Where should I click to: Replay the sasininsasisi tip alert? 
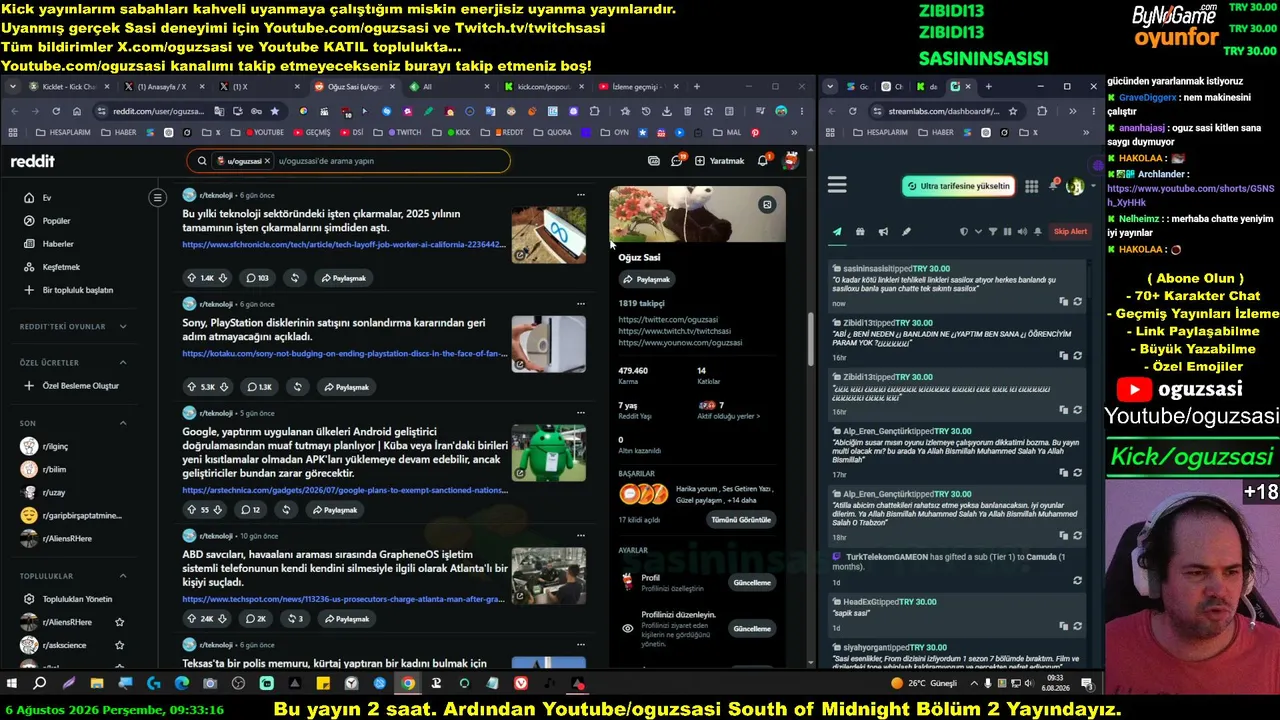click(x=1078, y=301)
